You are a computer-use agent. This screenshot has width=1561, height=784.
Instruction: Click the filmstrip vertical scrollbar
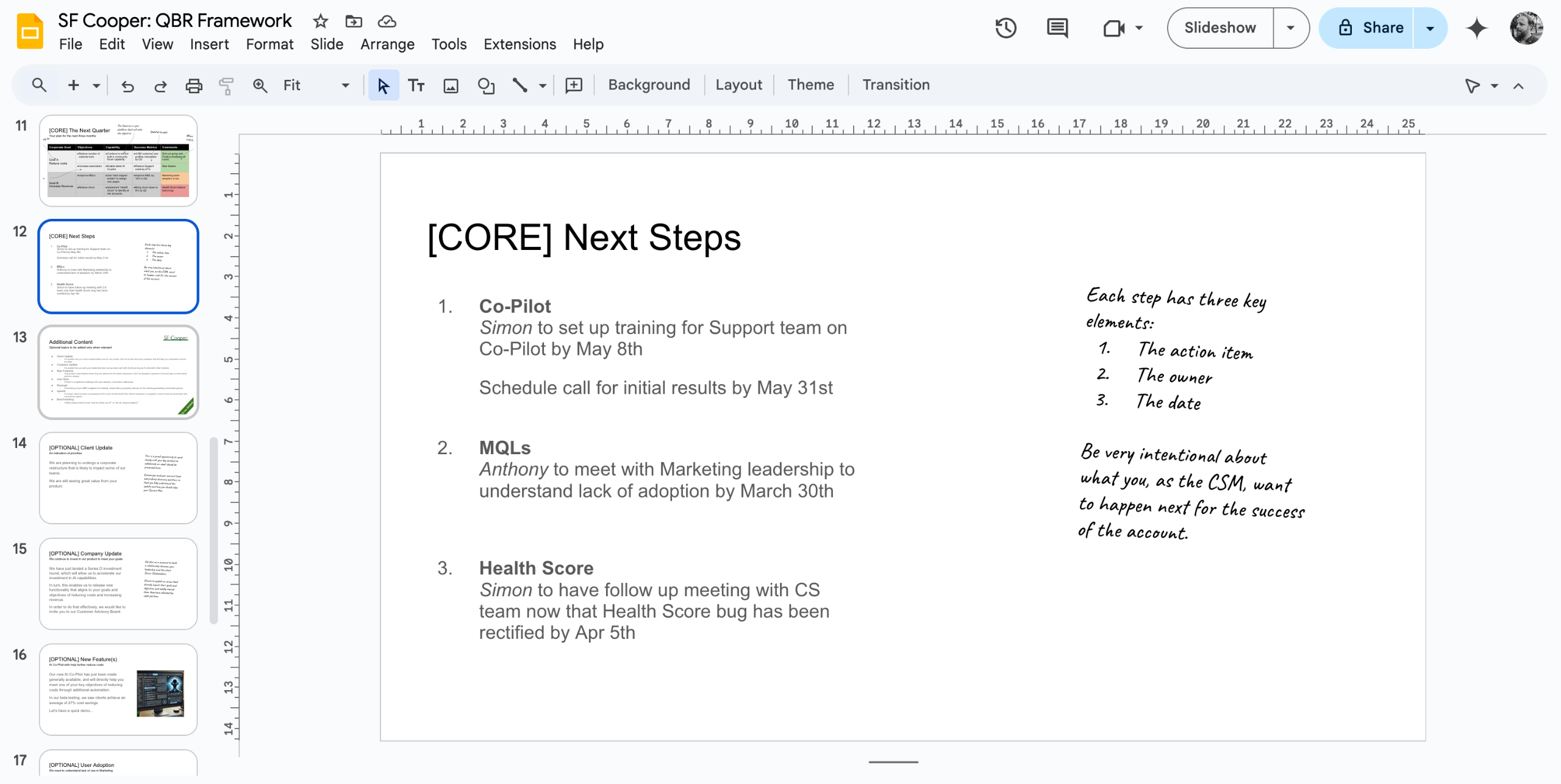213,530
